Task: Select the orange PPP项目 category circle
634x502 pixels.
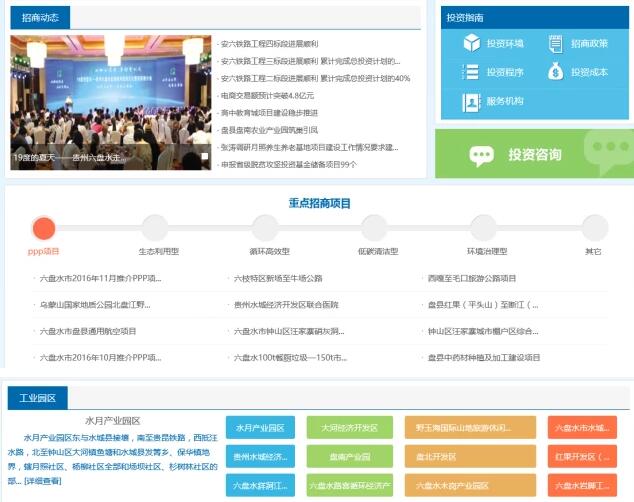Action: [x=44, y=227]
